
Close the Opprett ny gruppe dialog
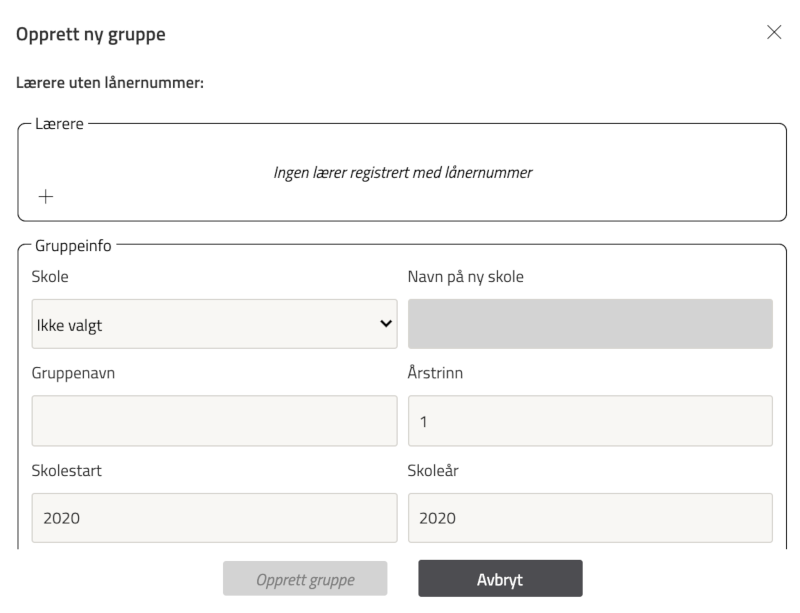click(773, 33)
